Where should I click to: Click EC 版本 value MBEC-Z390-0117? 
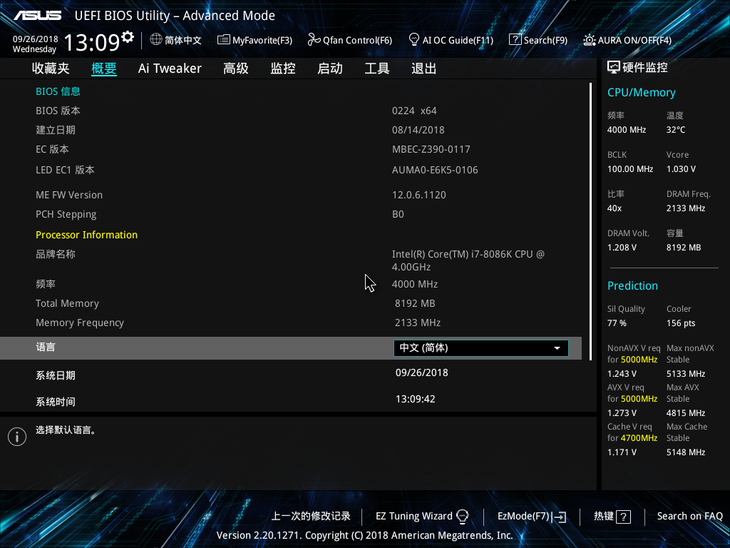[431, 149]
